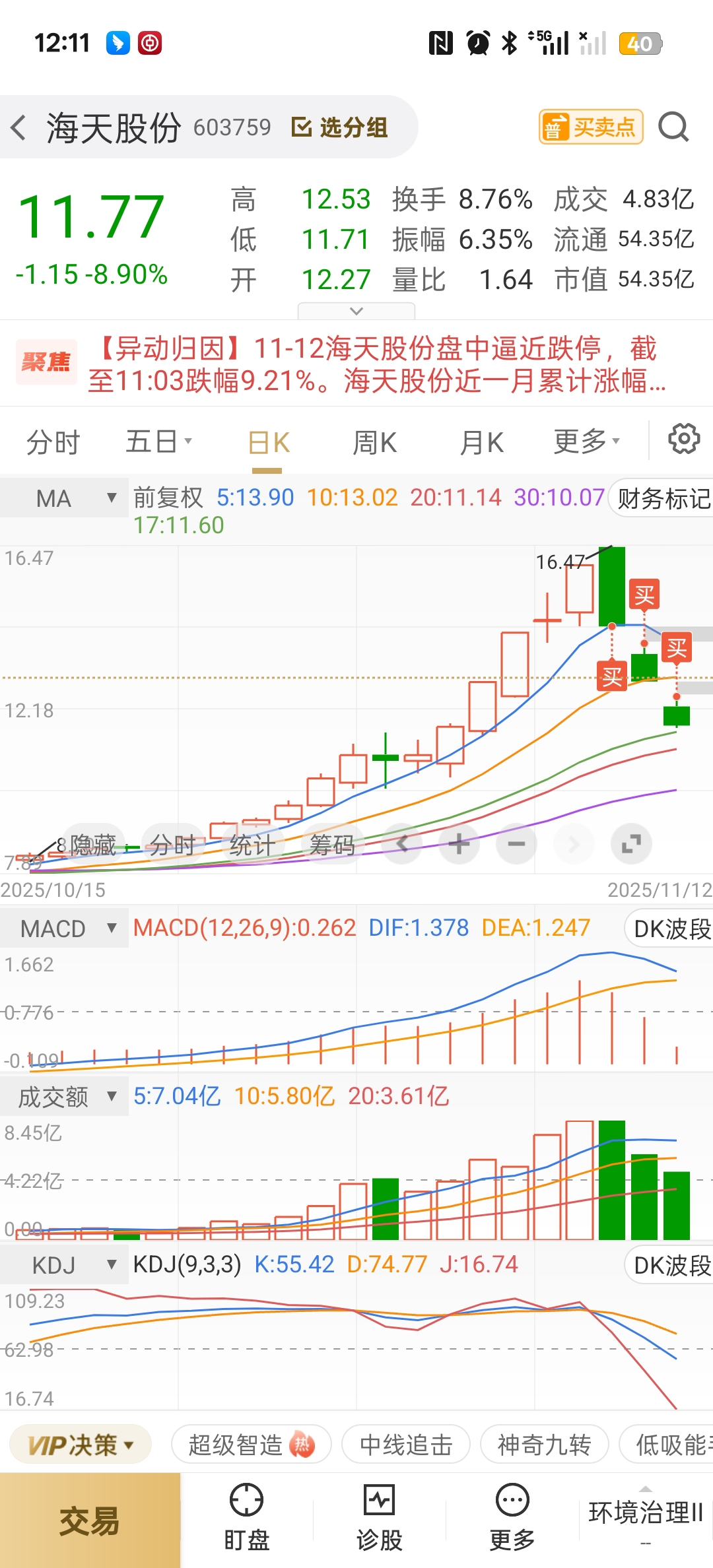Tap the battery indicator in status bar

[x=640, y=44]
